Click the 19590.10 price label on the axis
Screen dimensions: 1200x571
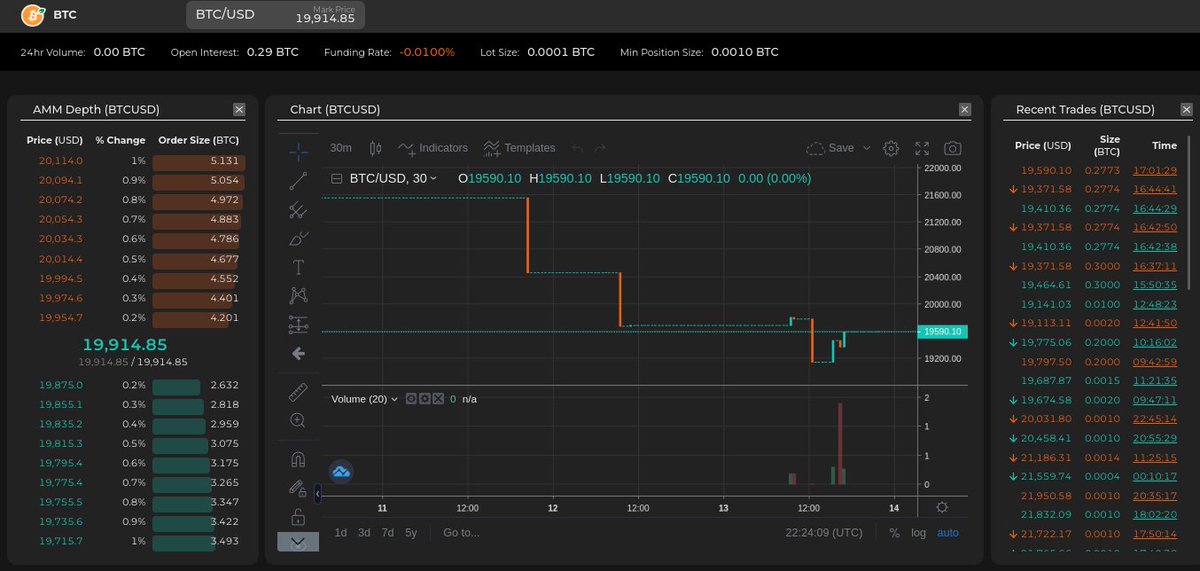pyautogui.click(x=942, y=331)
